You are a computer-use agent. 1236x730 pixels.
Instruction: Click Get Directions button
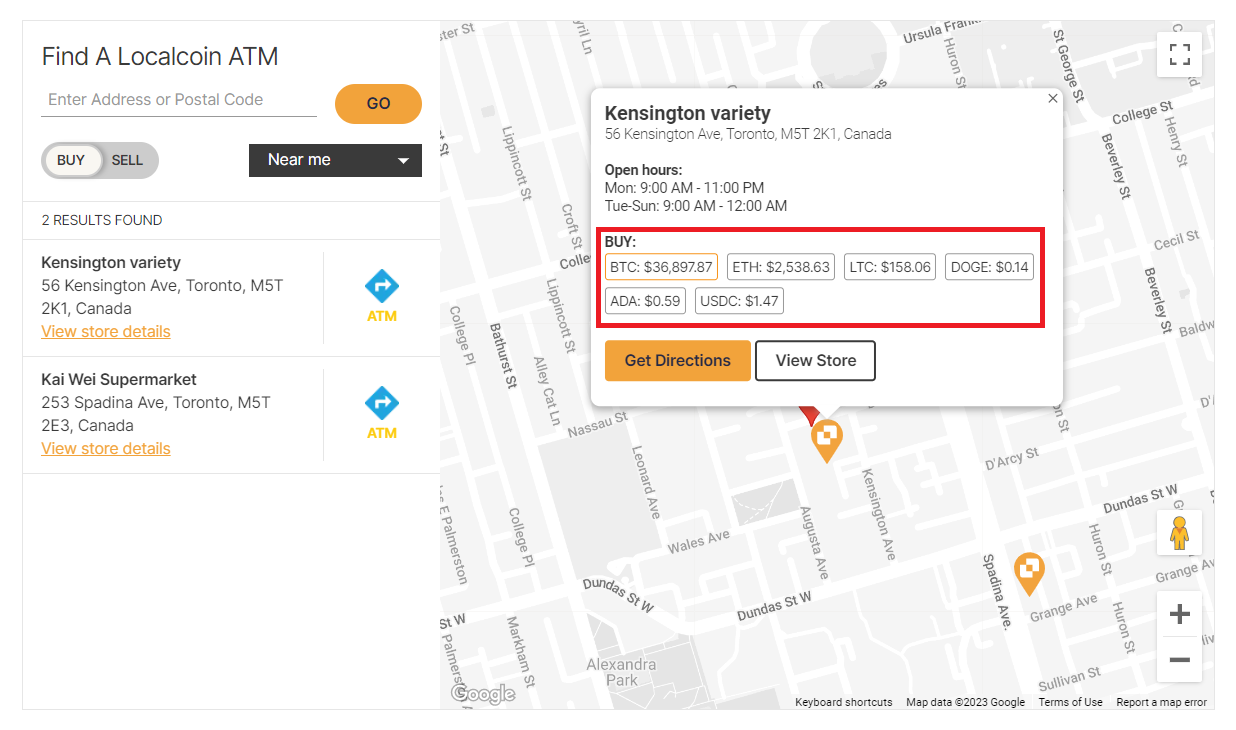[x=678, y=361]
